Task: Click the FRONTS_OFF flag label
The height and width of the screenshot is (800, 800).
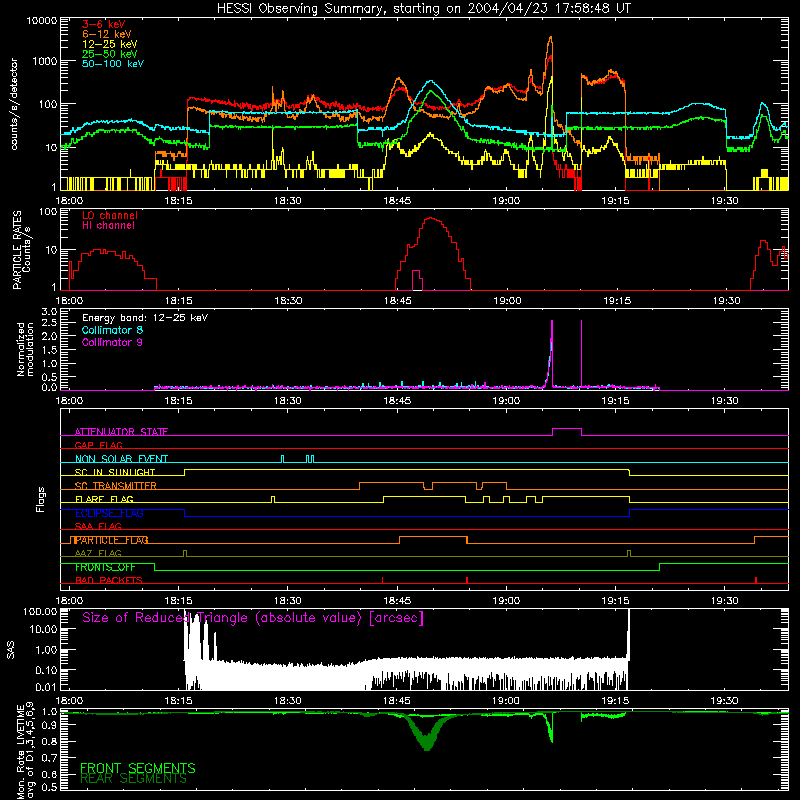Action: point(105,567)
